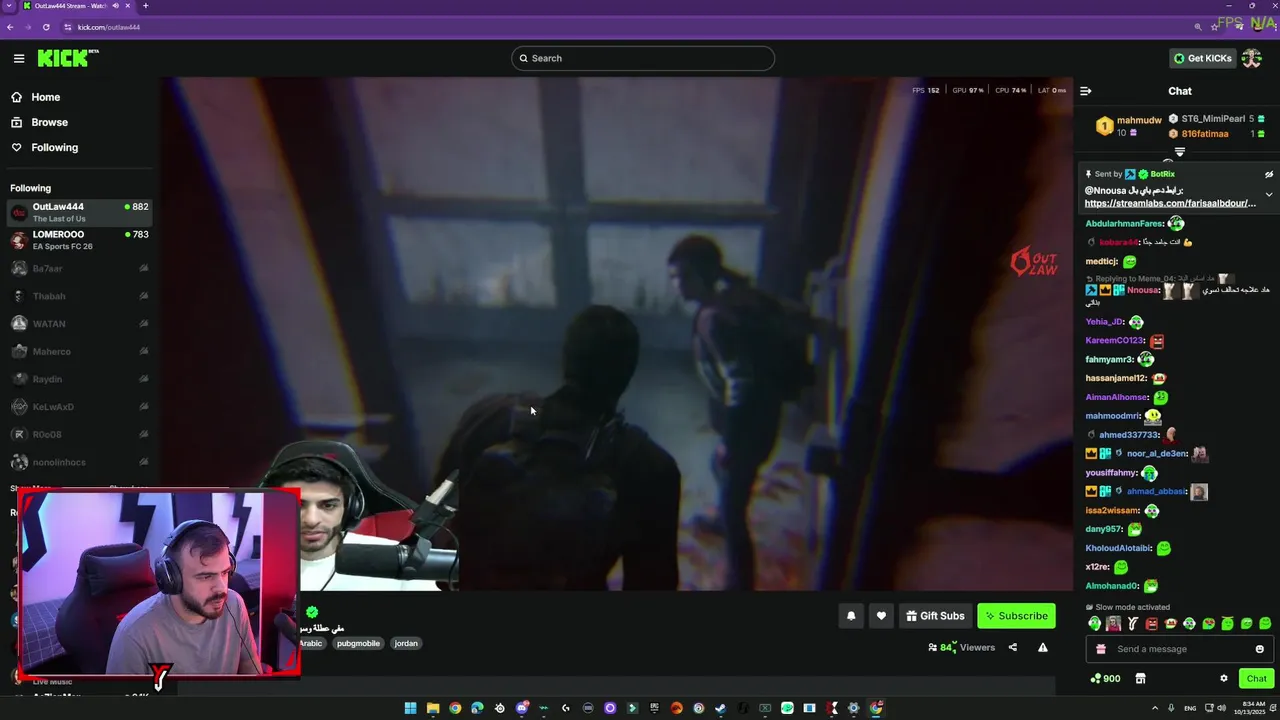The height and width of the screenshot is (720, 1280).
Task: Open new browser tab plus button
Action: pos(145,6)
